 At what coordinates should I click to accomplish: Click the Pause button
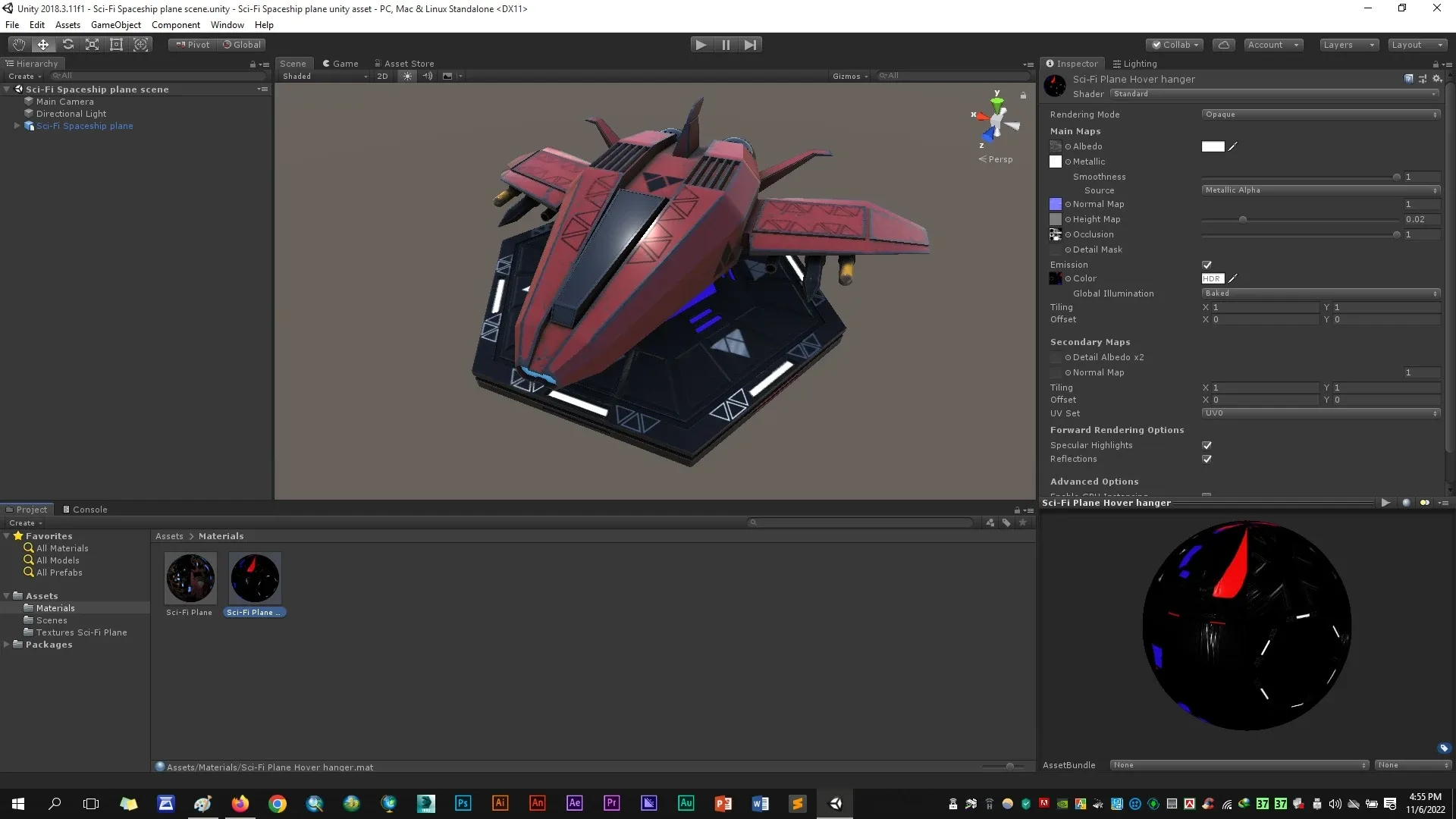tap(726, 45)
